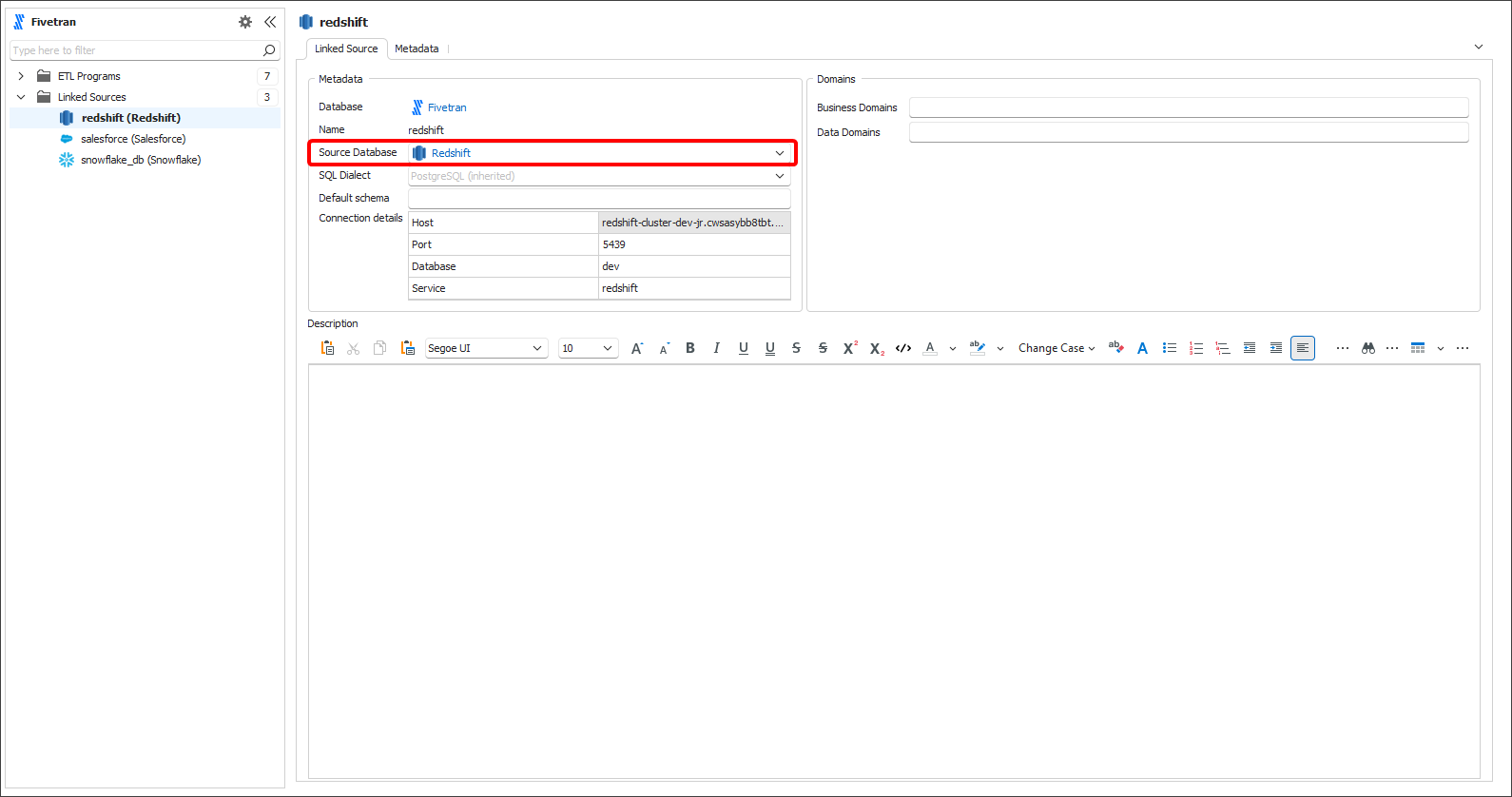1512x797 pixels.
Task: Apply the font color button
Action: [x=930, y=348]
